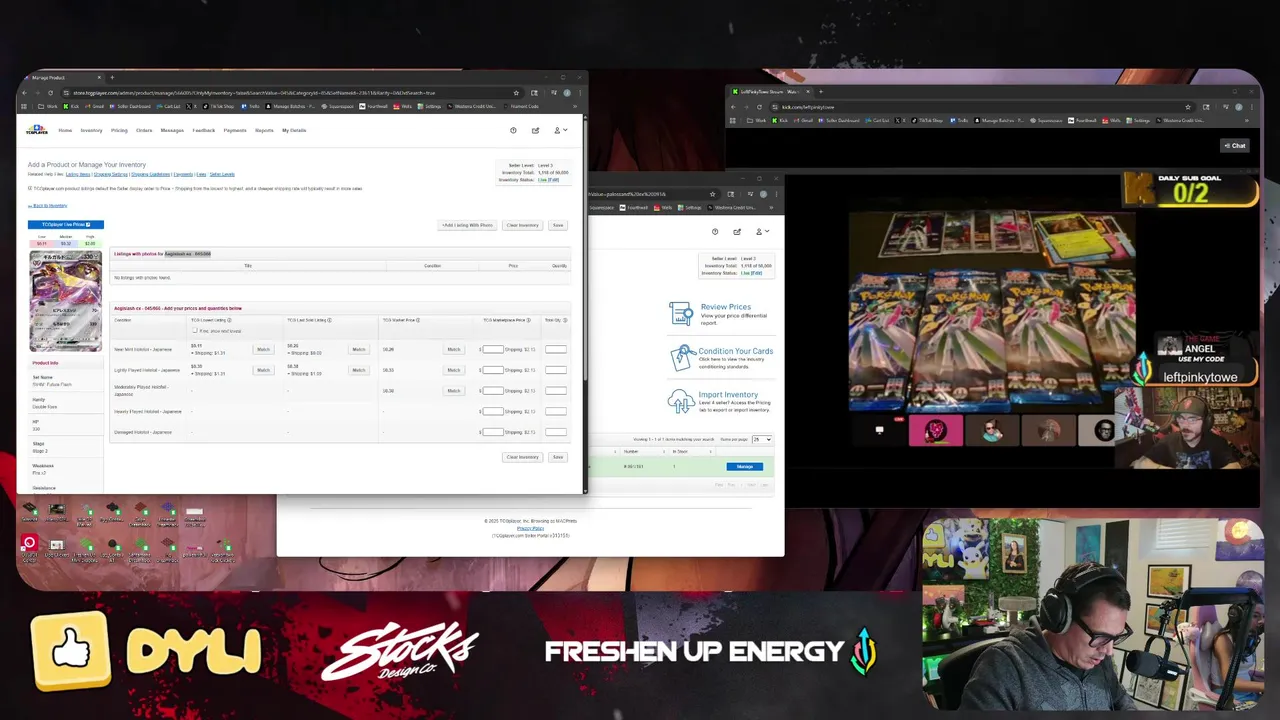Screen dimensions: 1280x720
Task: Open Seller Levels help link
Action: point(222,175)
